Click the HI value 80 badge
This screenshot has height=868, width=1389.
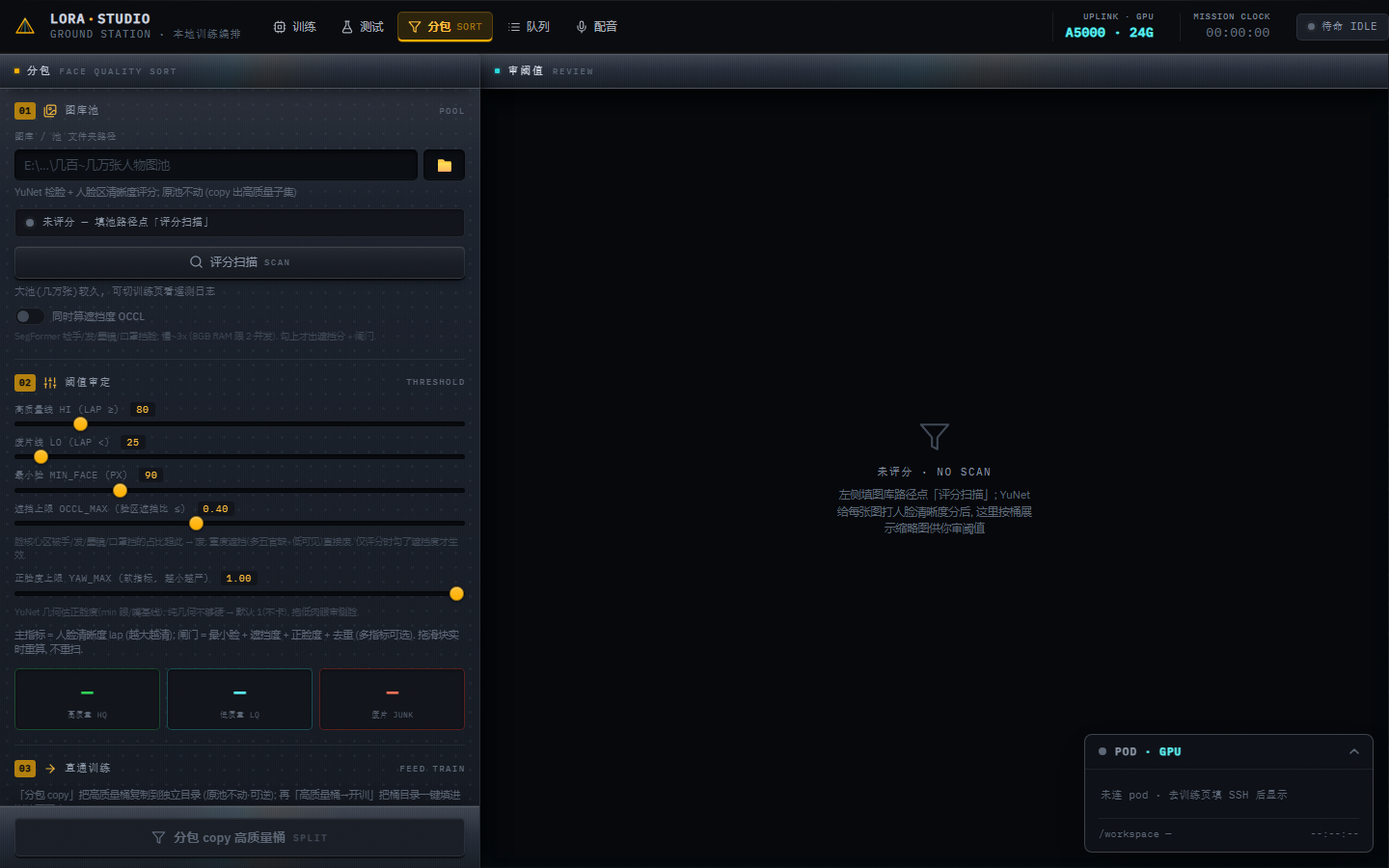143,410
